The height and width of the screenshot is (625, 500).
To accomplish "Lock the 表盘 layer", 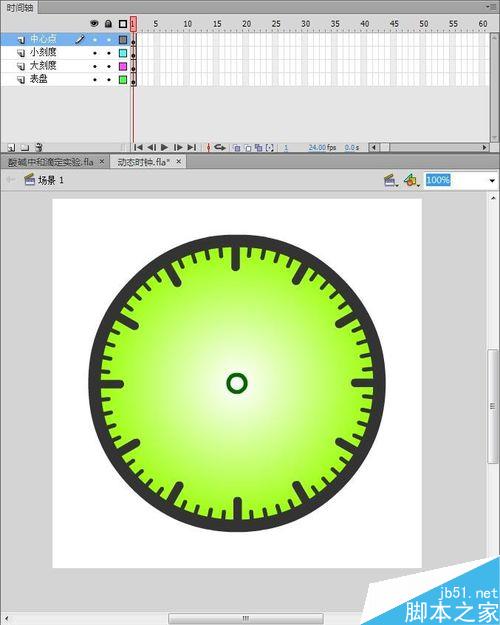I will click(108, 80).
